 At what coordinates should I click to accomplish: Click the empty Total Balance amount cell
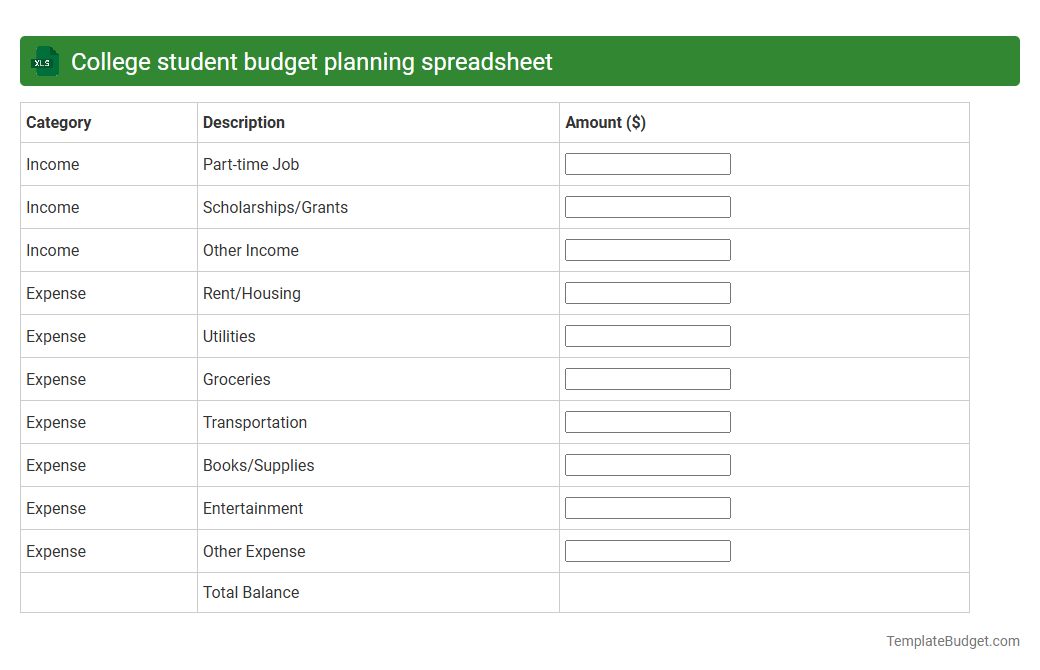tap(765, 592)
